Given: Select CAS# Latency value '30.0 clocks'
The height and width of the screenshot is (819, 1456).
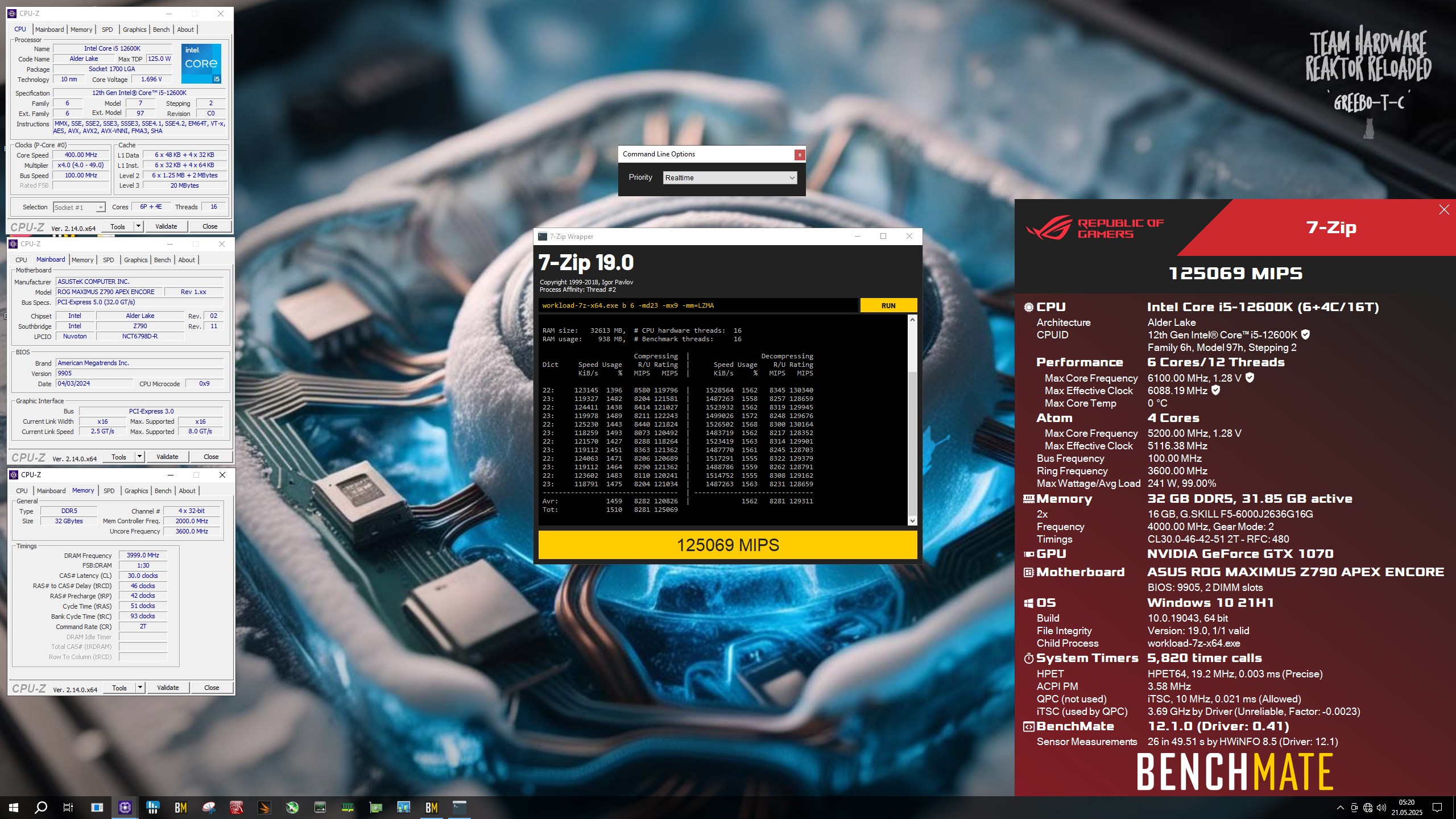Looking at the screenshot, I should click(x=143, y=576).
